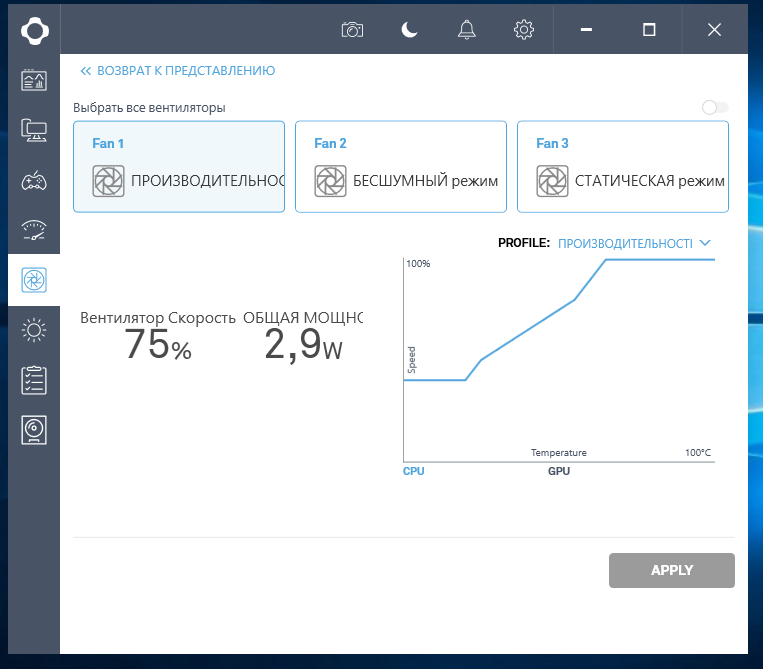This screenshot has width=763, height=669.
Task: Click the APPLY button
Action: [671, 570]
